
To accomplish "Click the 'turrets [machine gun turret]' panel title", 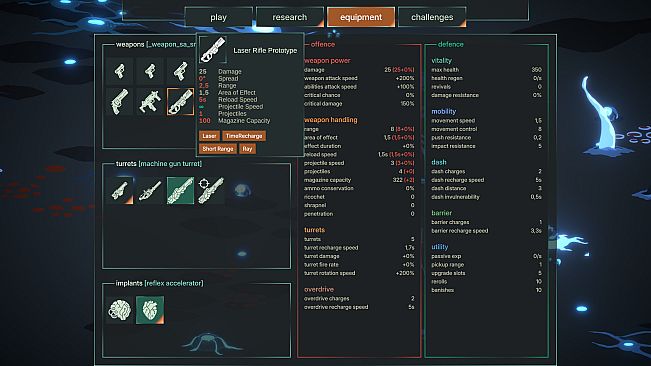I will pos(159,163).
